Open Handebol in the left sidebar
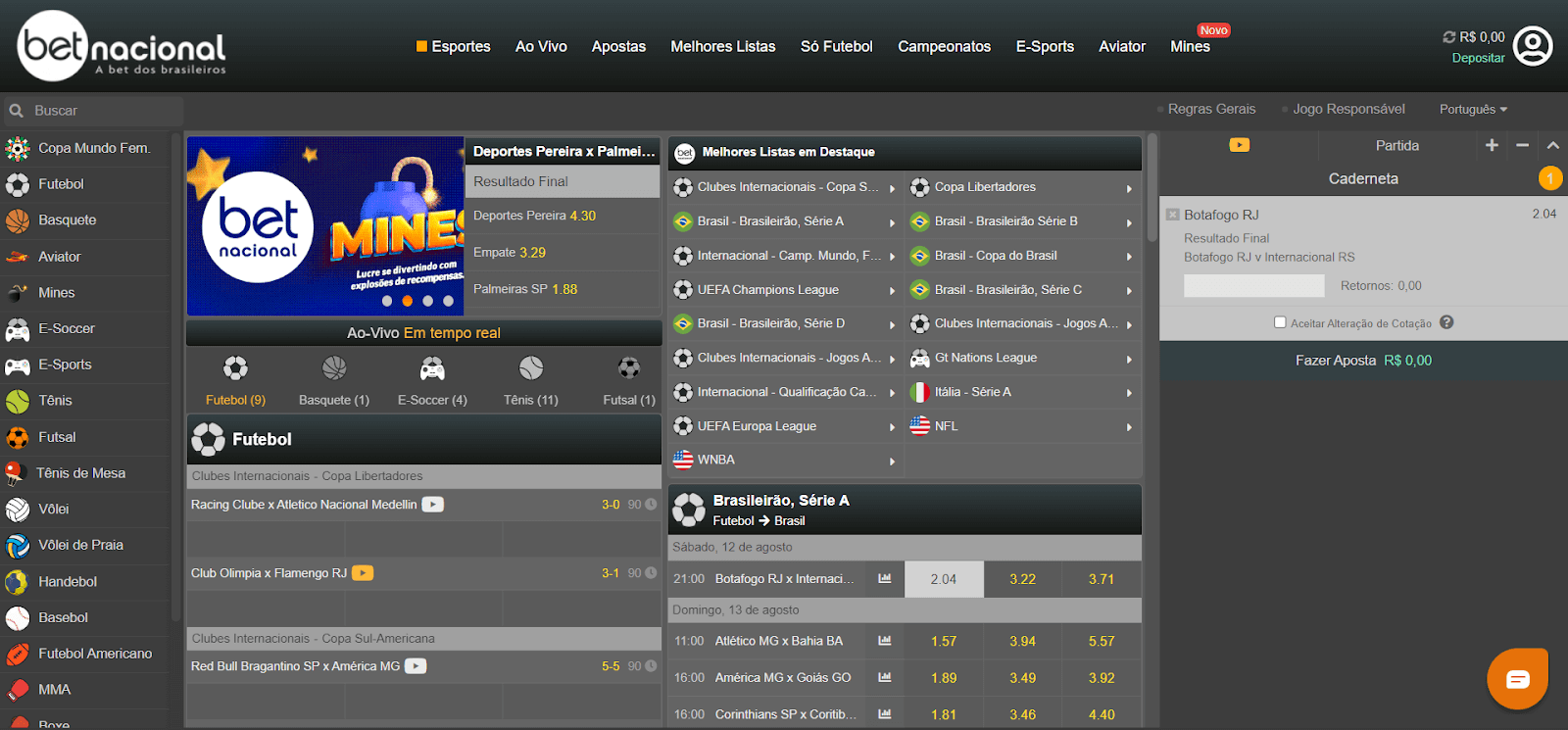Viewport: 1568px width, 730px height. pos(85,582)
